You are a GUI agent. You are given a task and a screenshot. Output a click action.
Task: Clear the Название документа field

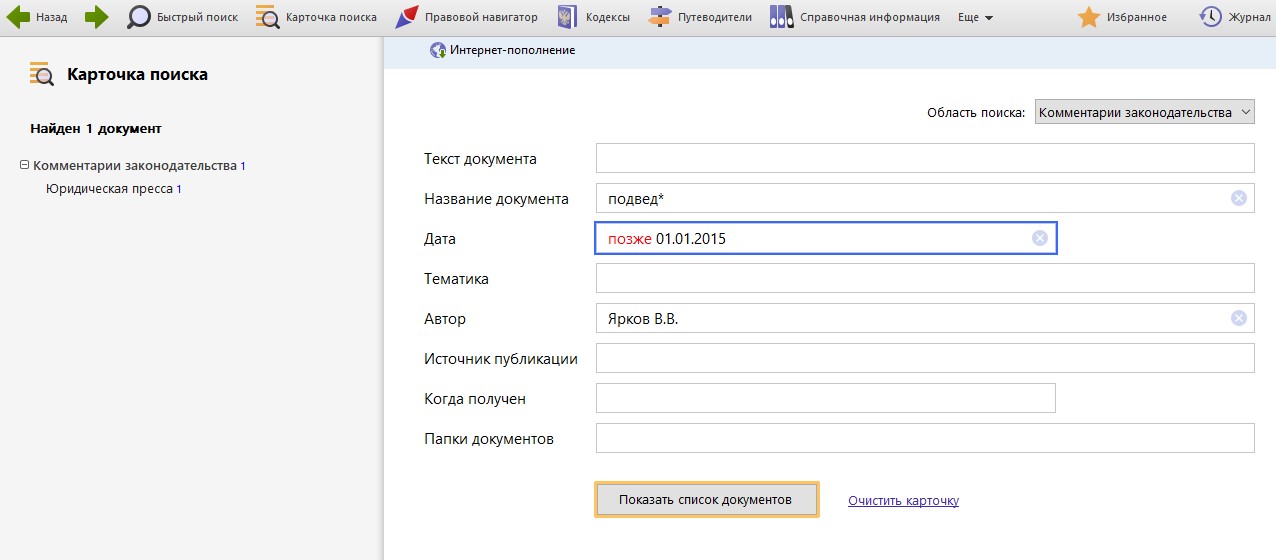tap(1239, 198)
